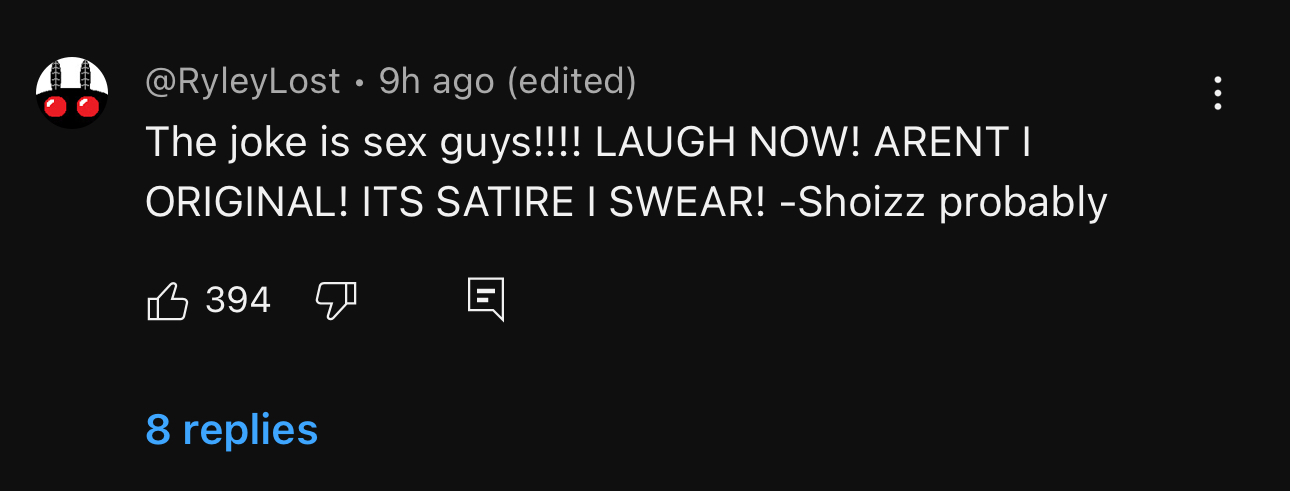Open the three-dot comment options menu
The height and width of the screenshot is (491, 1290).
(1217, 93)
